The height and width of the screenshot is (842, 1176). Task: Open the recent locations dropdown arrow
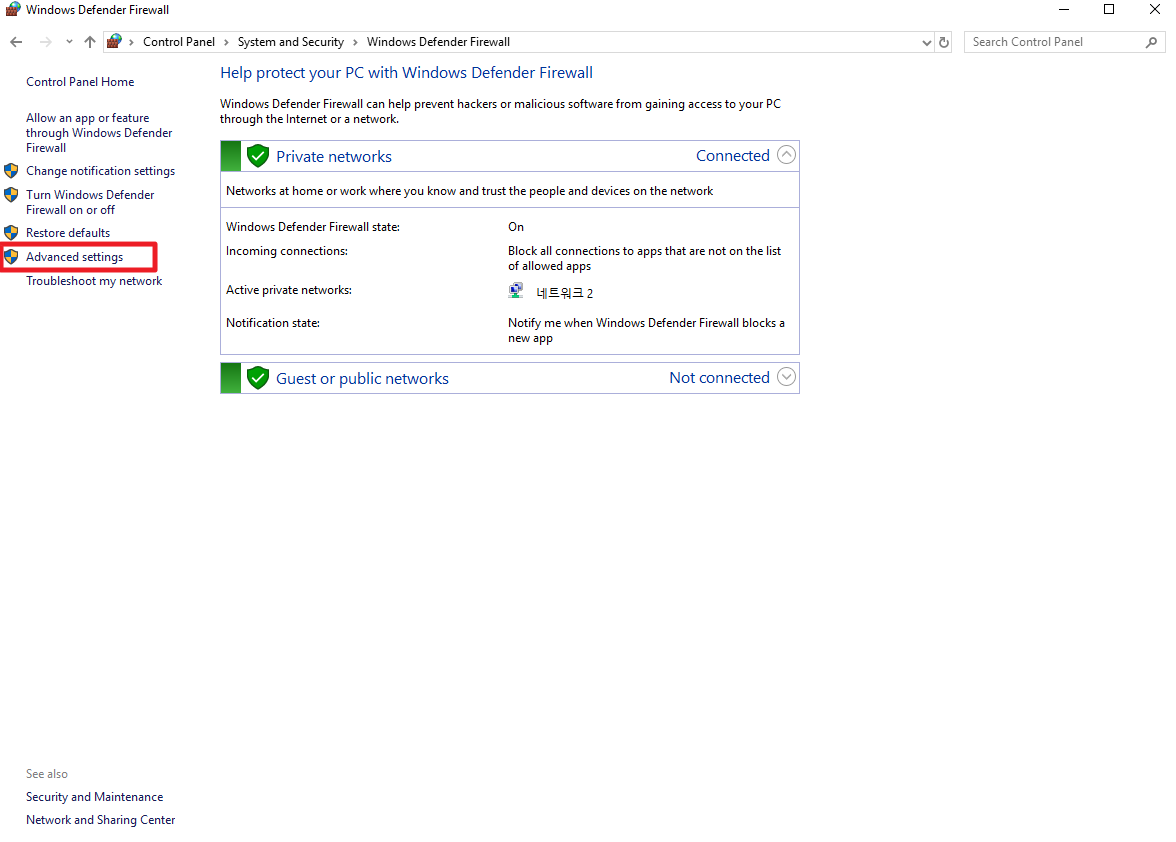coord(69,42)
